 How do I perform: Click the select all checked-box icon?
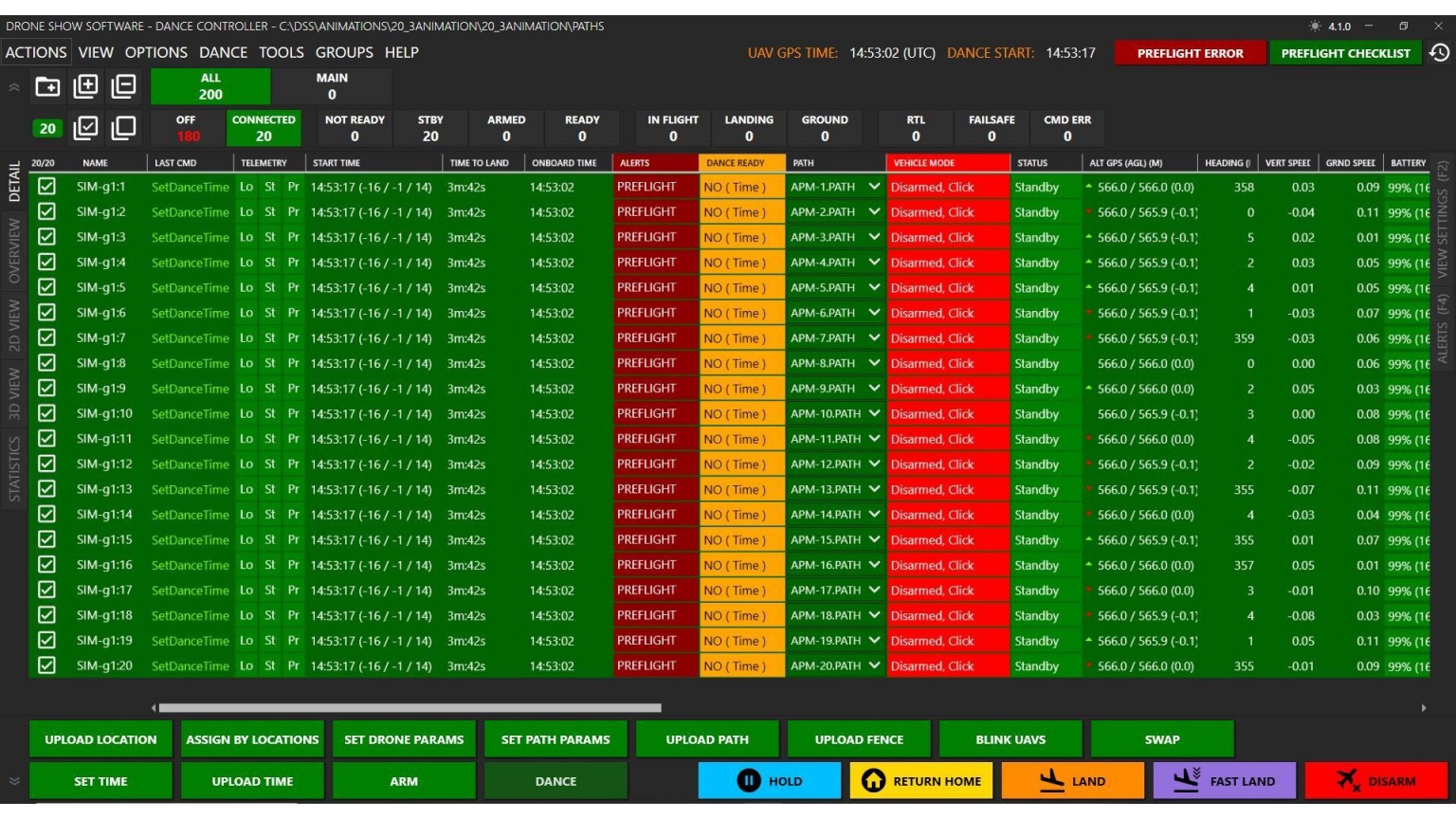(85, 127)
